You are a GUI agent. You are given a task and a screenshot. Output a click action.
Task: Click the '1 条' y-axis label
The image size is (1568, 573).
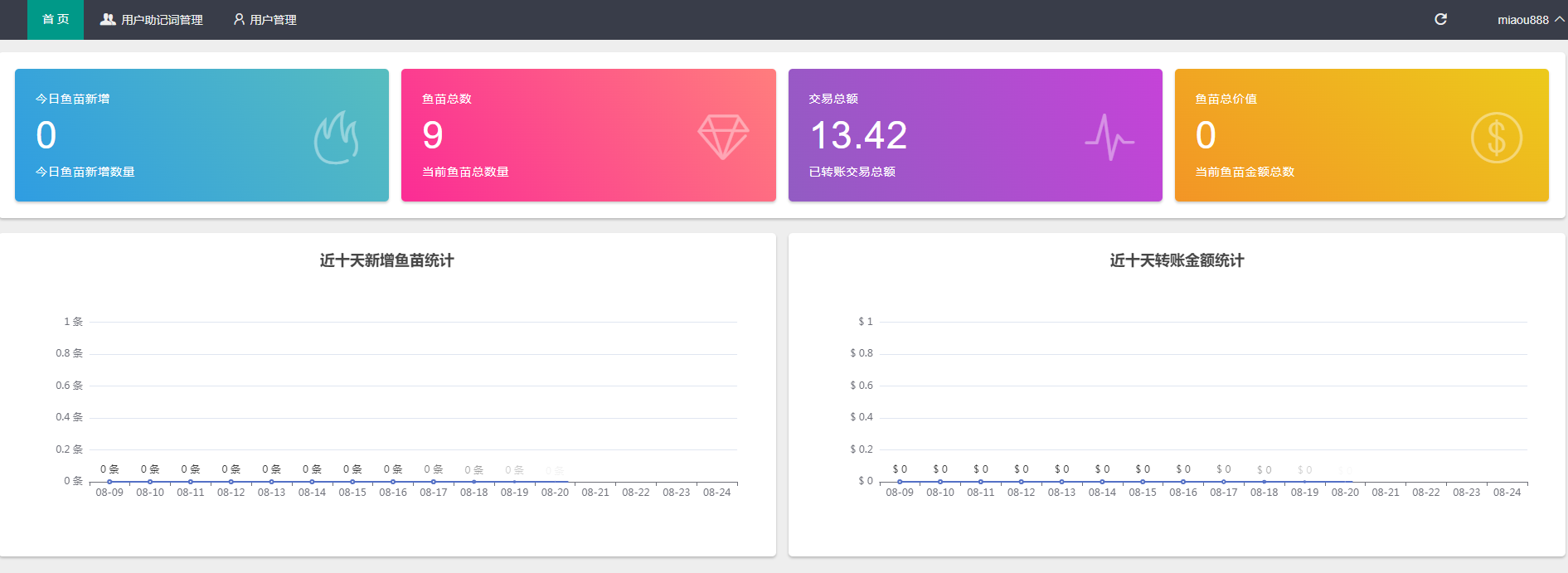pyautogui.click(x=73, y=322)
